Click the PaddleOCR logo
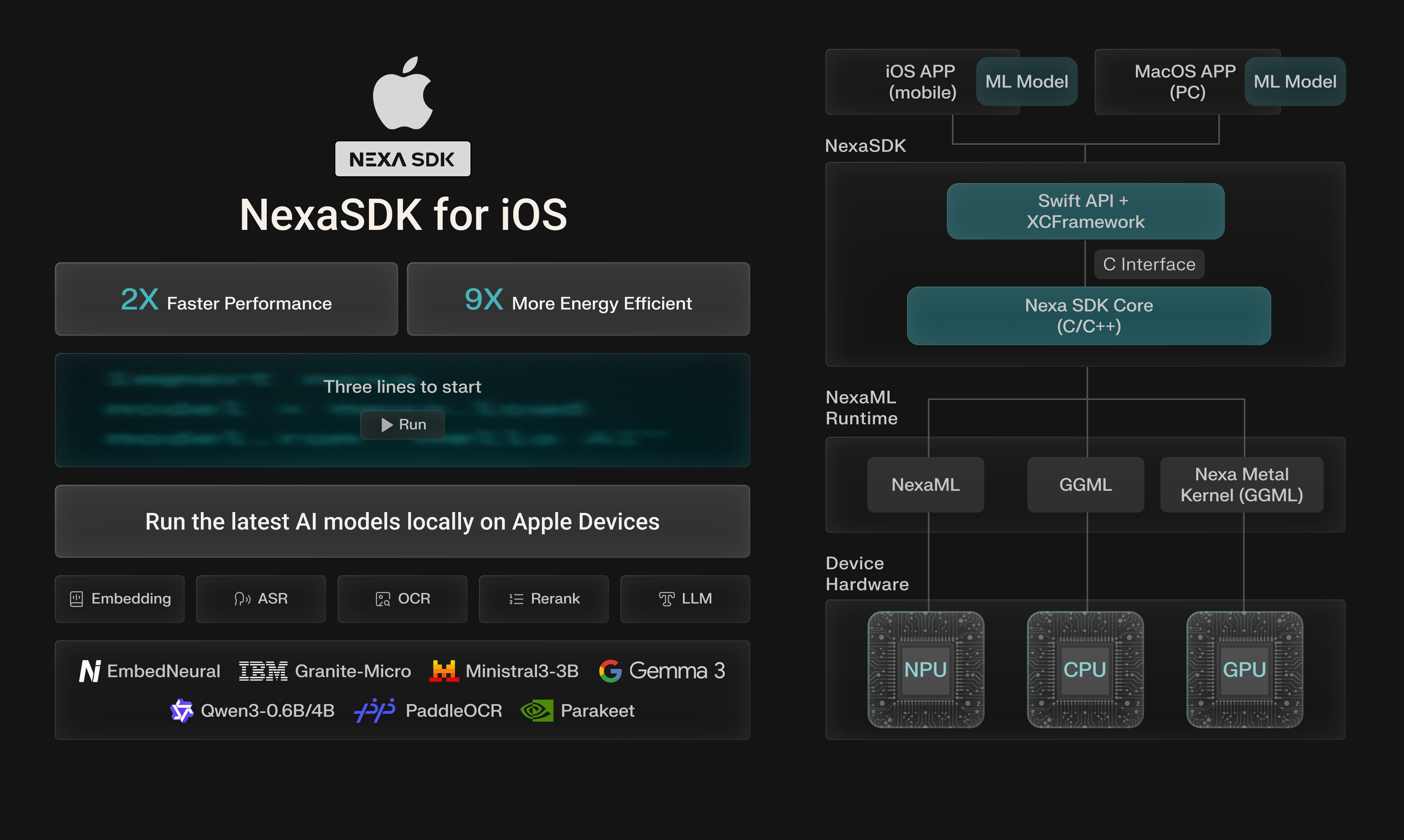The width and height of the screenshot is (1404, 840). (375, 710)
